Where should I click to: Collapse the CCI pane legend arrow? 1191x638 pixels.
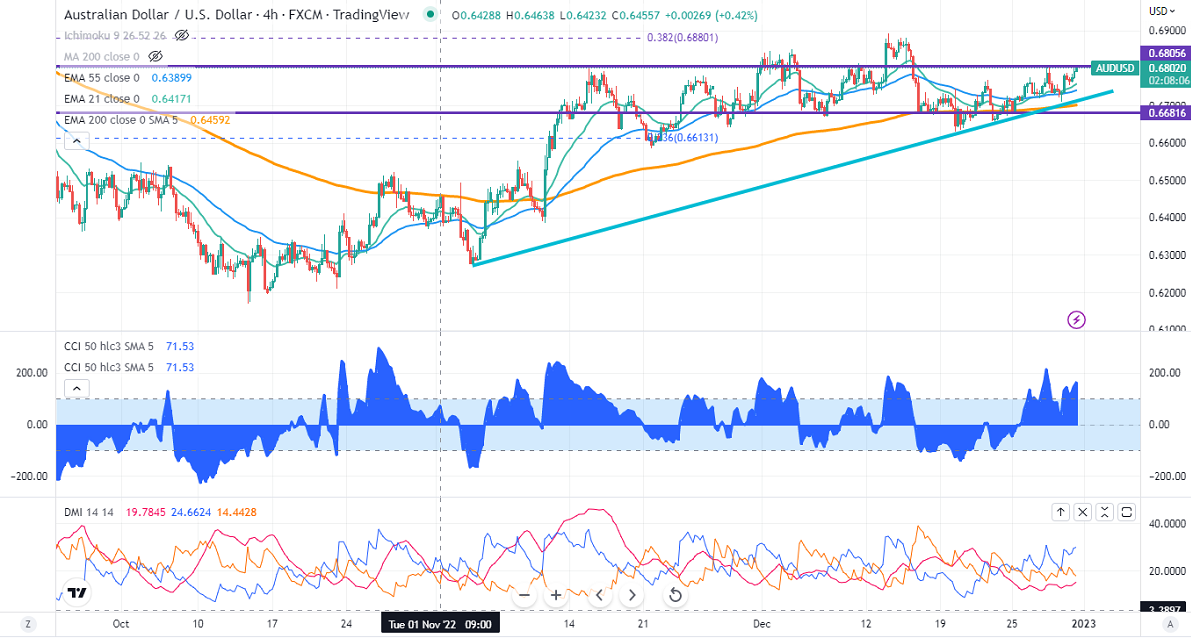tap(77, 389)
